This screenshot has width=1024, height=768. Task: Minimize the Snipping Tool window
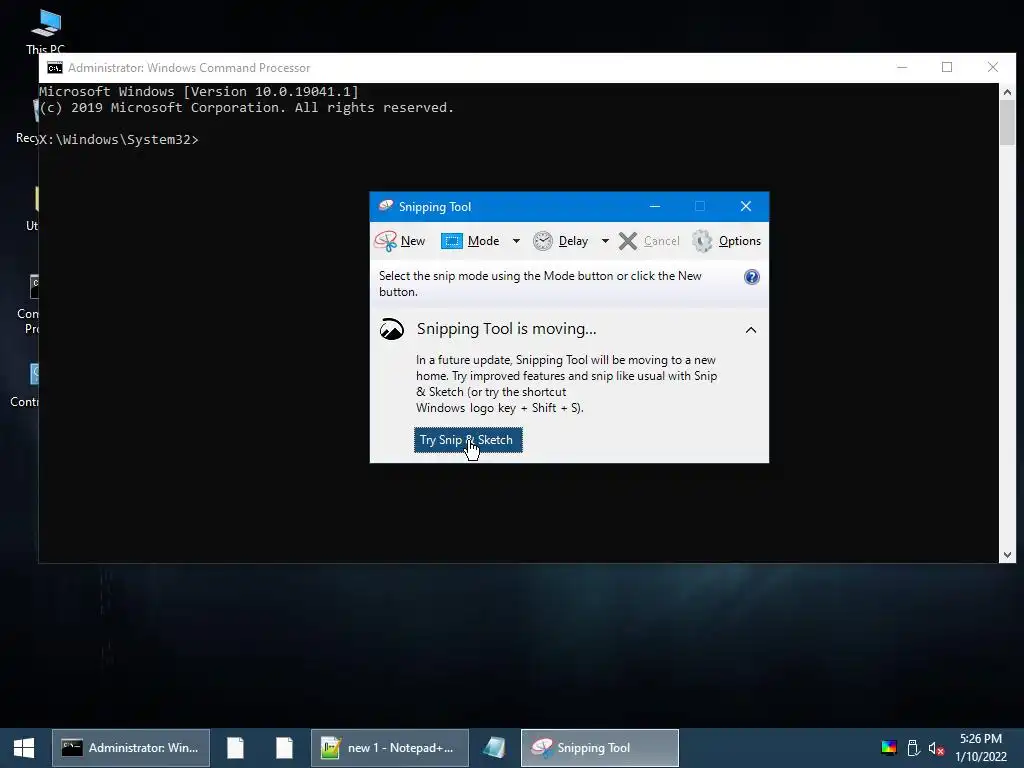coord(655,206)
